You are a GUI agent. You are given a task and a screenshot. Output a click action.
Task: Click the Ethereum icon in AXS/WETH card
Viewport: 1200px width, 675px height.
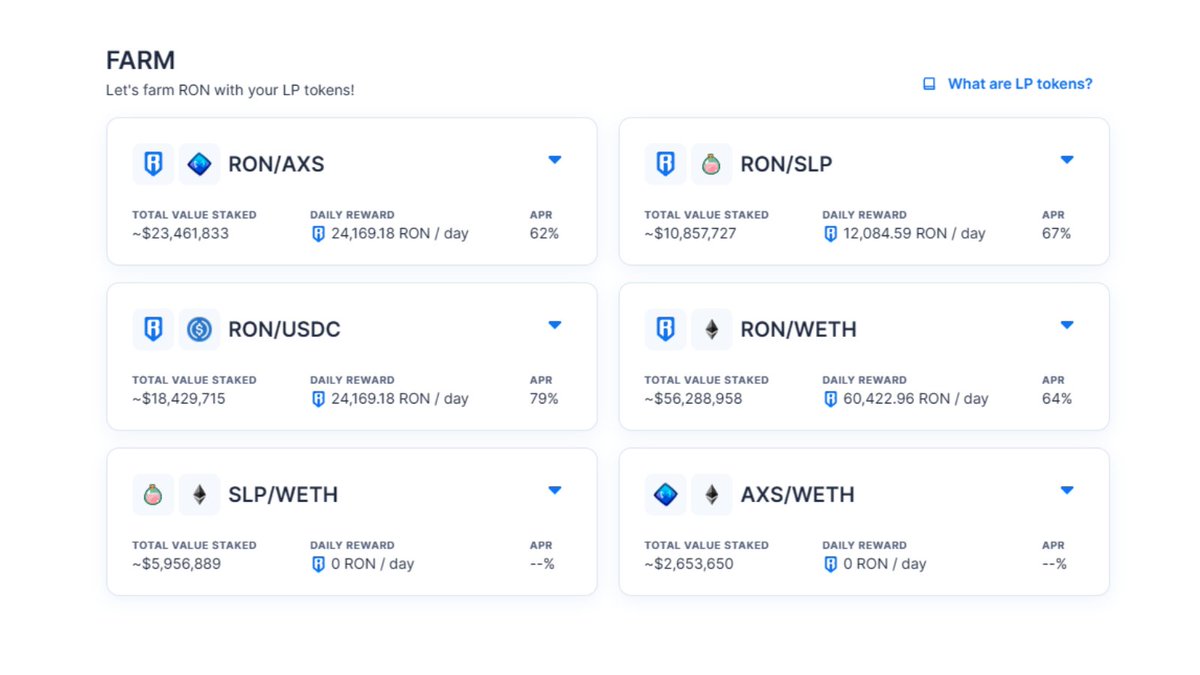click(711, 494)
